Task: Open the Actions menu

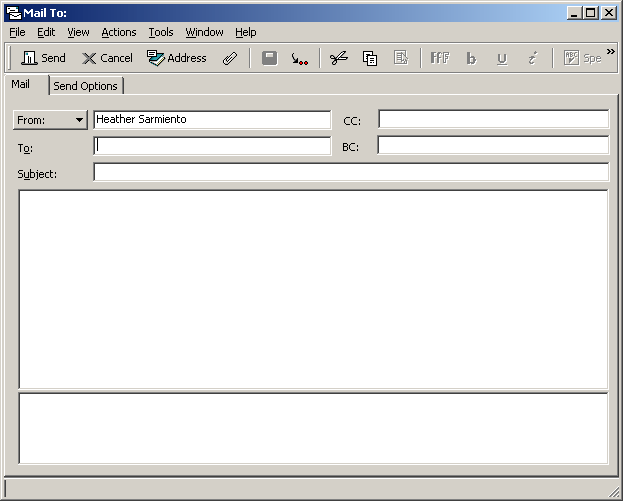Action: pyautogui.click(x=119, y=32)
